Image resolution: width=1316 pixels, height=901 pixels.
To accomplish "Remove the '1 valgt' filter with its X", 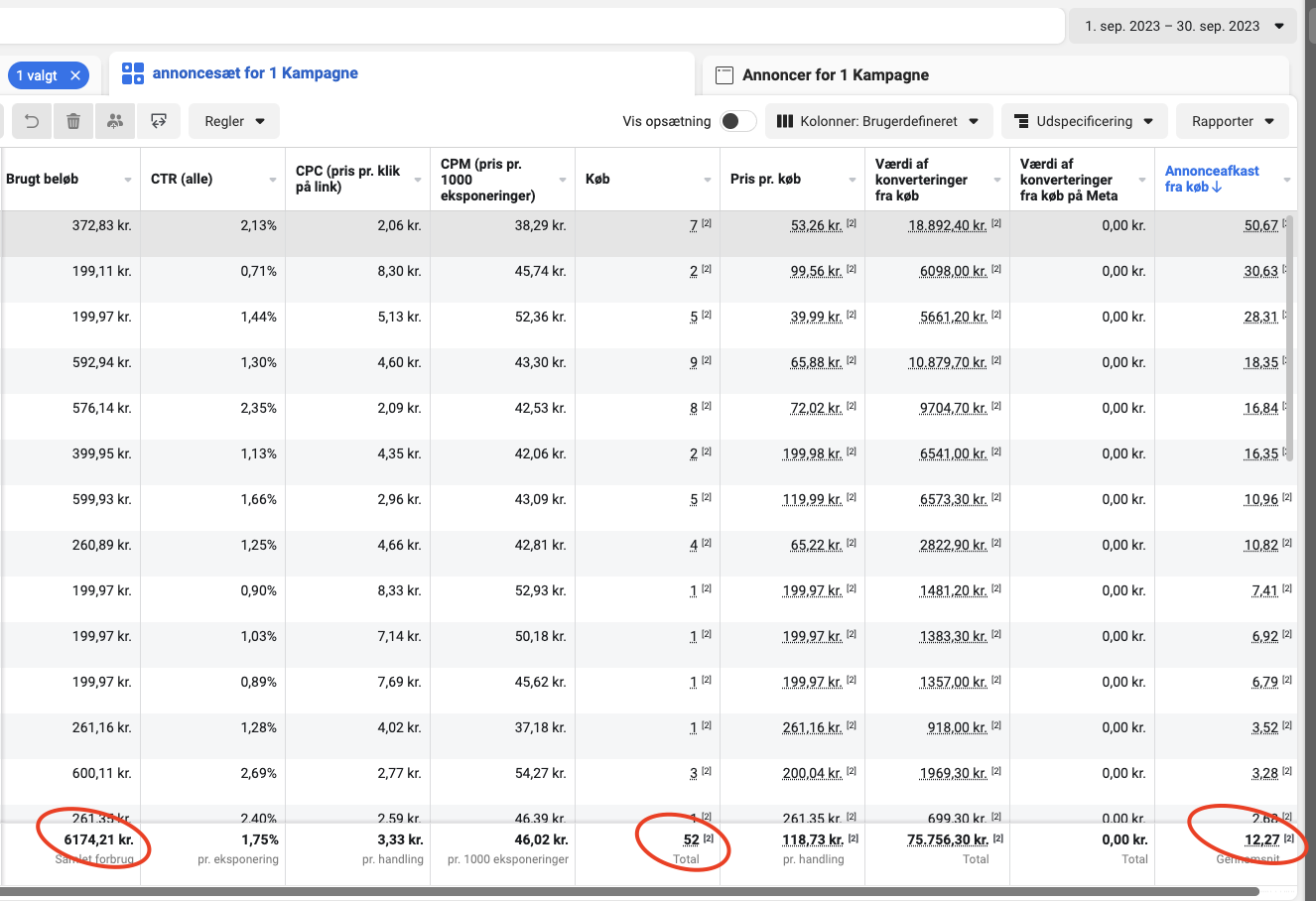I will point(74,75).
